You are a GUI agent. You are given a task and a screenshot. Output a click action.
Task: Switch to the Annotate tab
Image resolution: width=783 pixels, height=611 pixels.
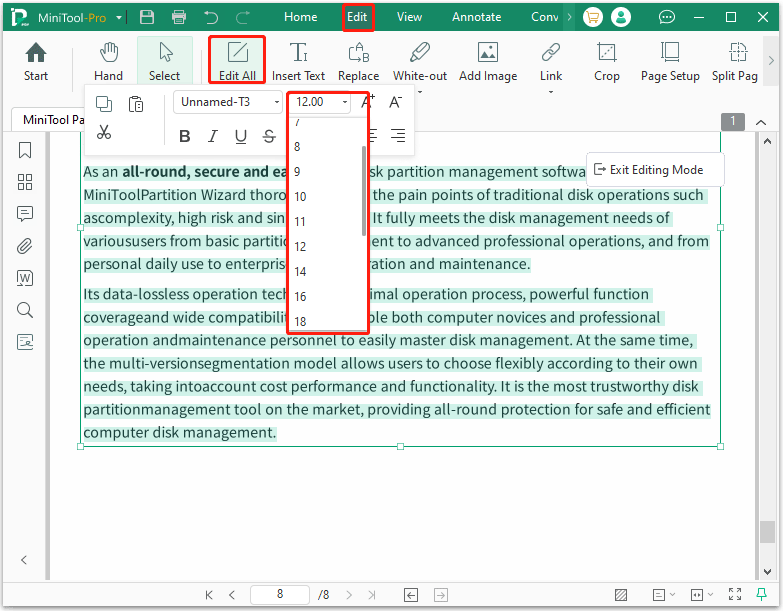click(x=476, y=17)
